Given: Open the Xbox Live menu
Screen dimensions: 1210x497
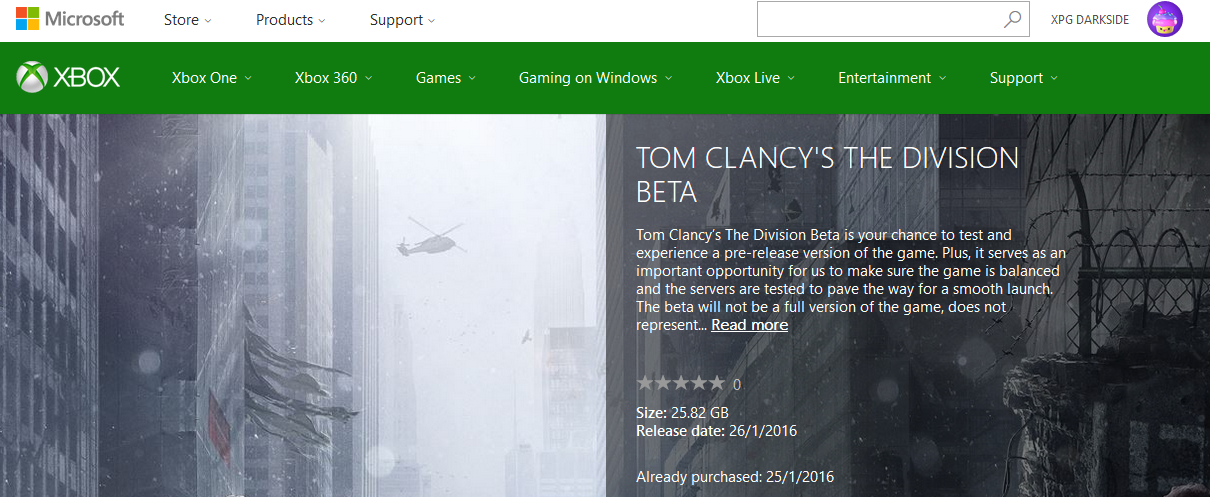Looking at the screenshot, I should click(x=755, y=78).
